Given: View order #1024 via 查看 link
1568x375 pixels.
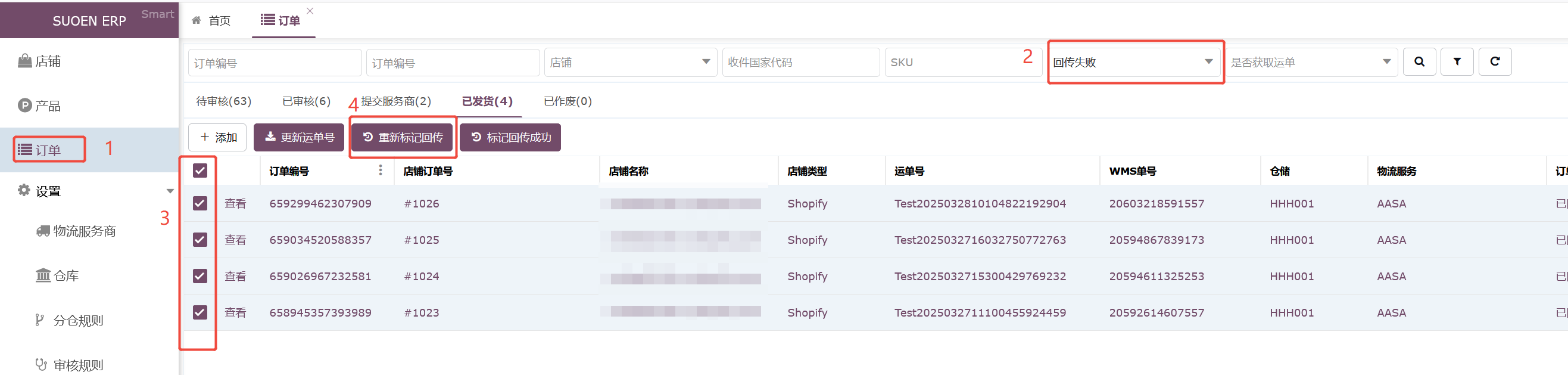Looking at the screenshot, I should click(235, 276).
